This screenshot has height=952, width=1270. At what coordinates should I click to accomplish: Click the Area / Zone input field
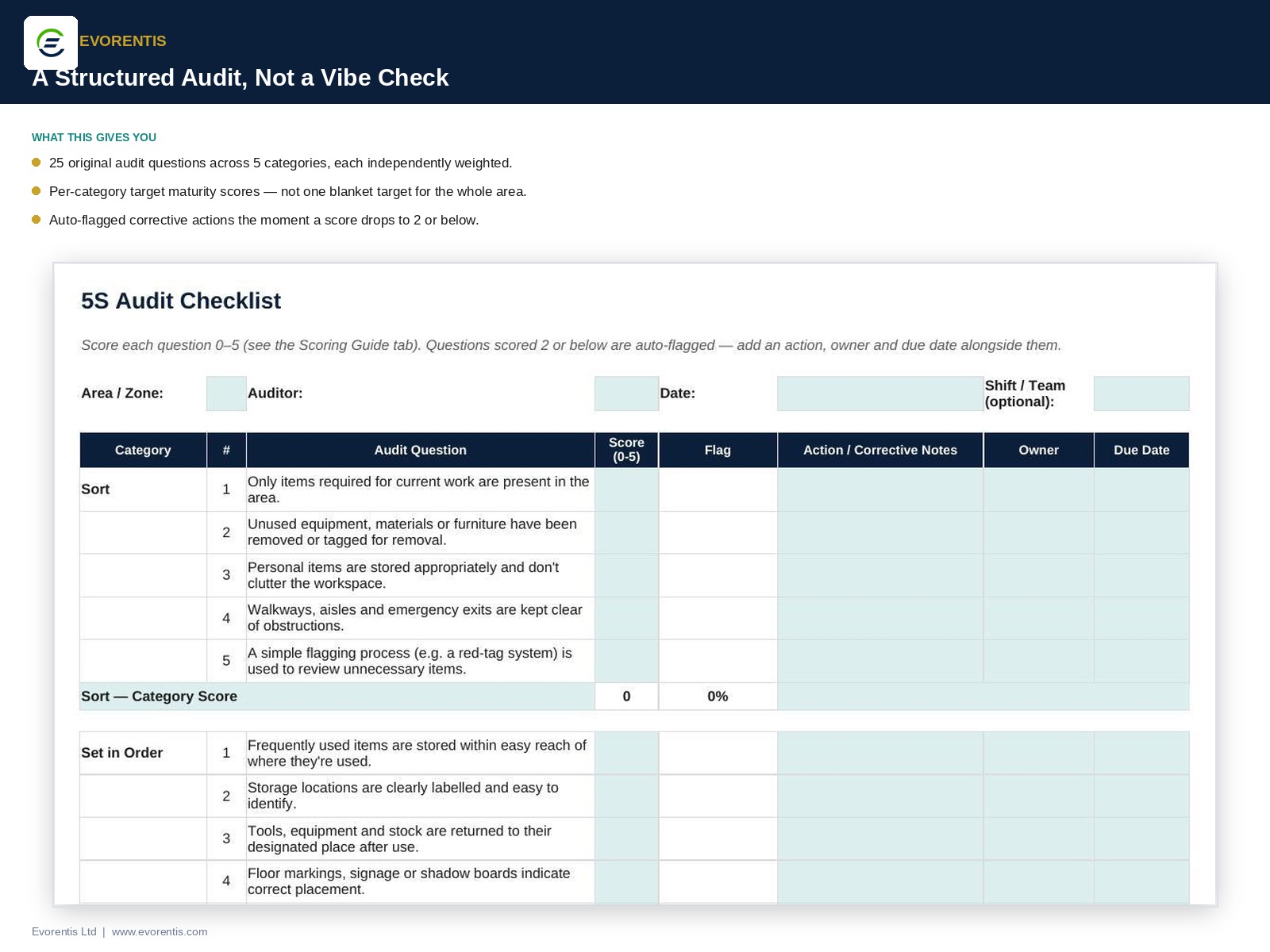[x=226, y=393]
